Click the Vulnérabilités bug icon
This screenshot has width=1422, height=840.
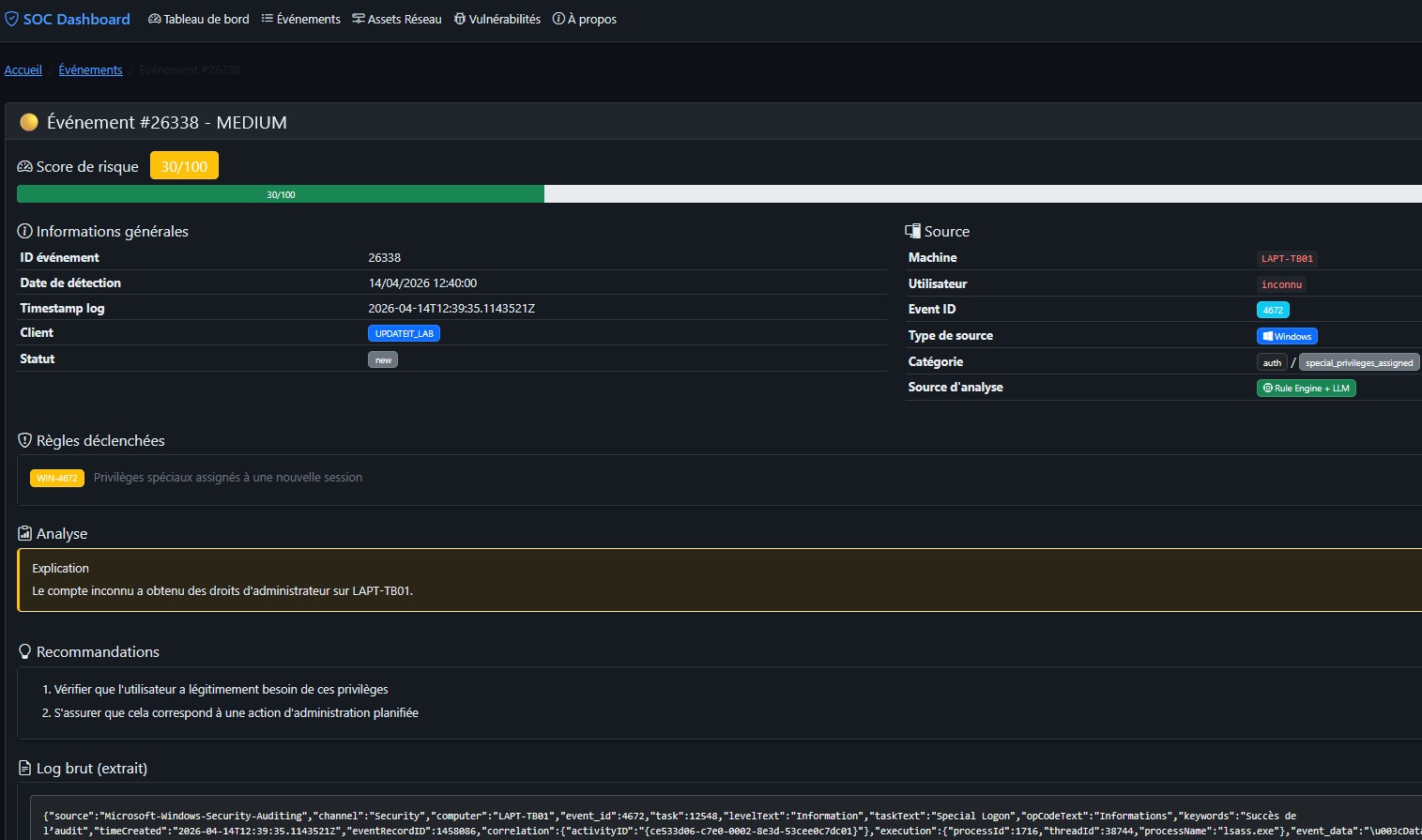(460, 19)
